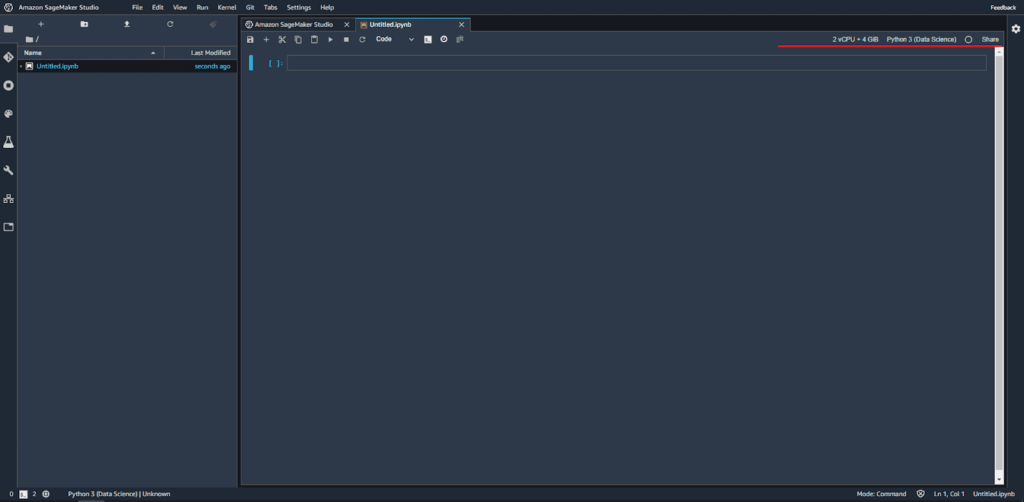Upload files using the upload icon

coord(127,24)
